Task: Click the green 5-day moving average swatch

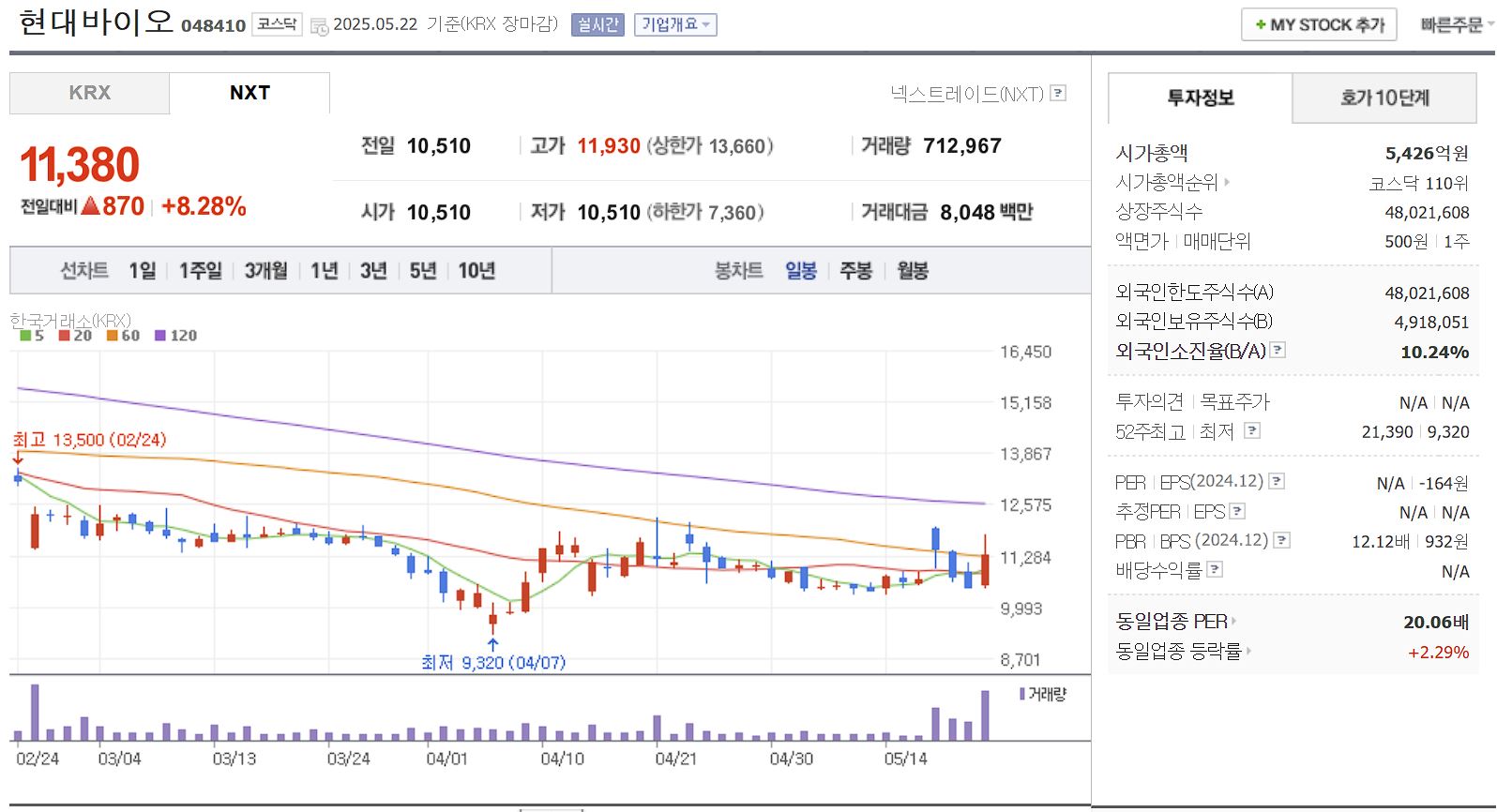Action: [x=25, y=335]
